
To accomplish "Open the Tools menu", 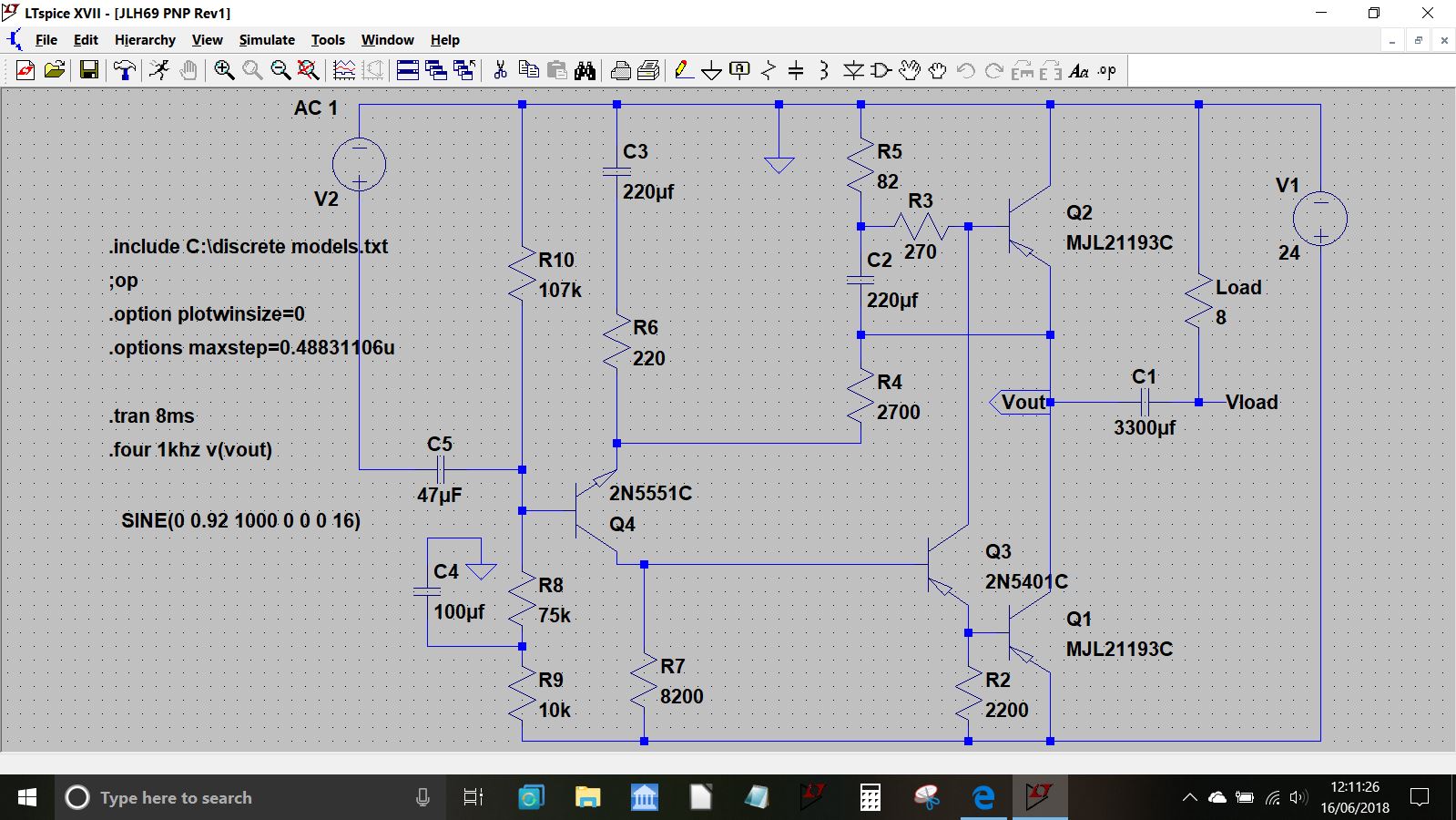I will tap(328, 40).
